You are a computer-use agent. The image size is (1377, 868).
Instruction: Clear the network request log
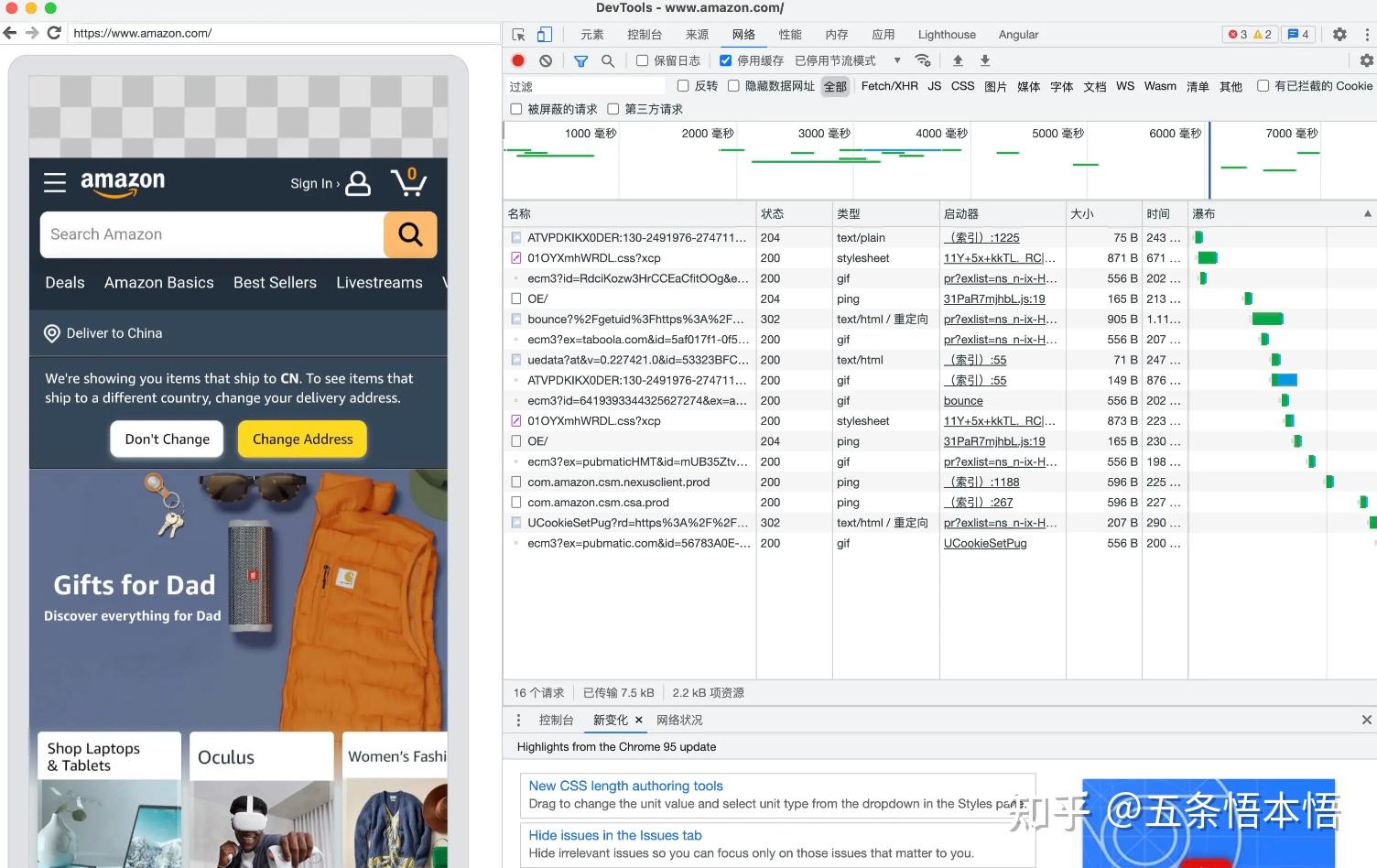546,60
